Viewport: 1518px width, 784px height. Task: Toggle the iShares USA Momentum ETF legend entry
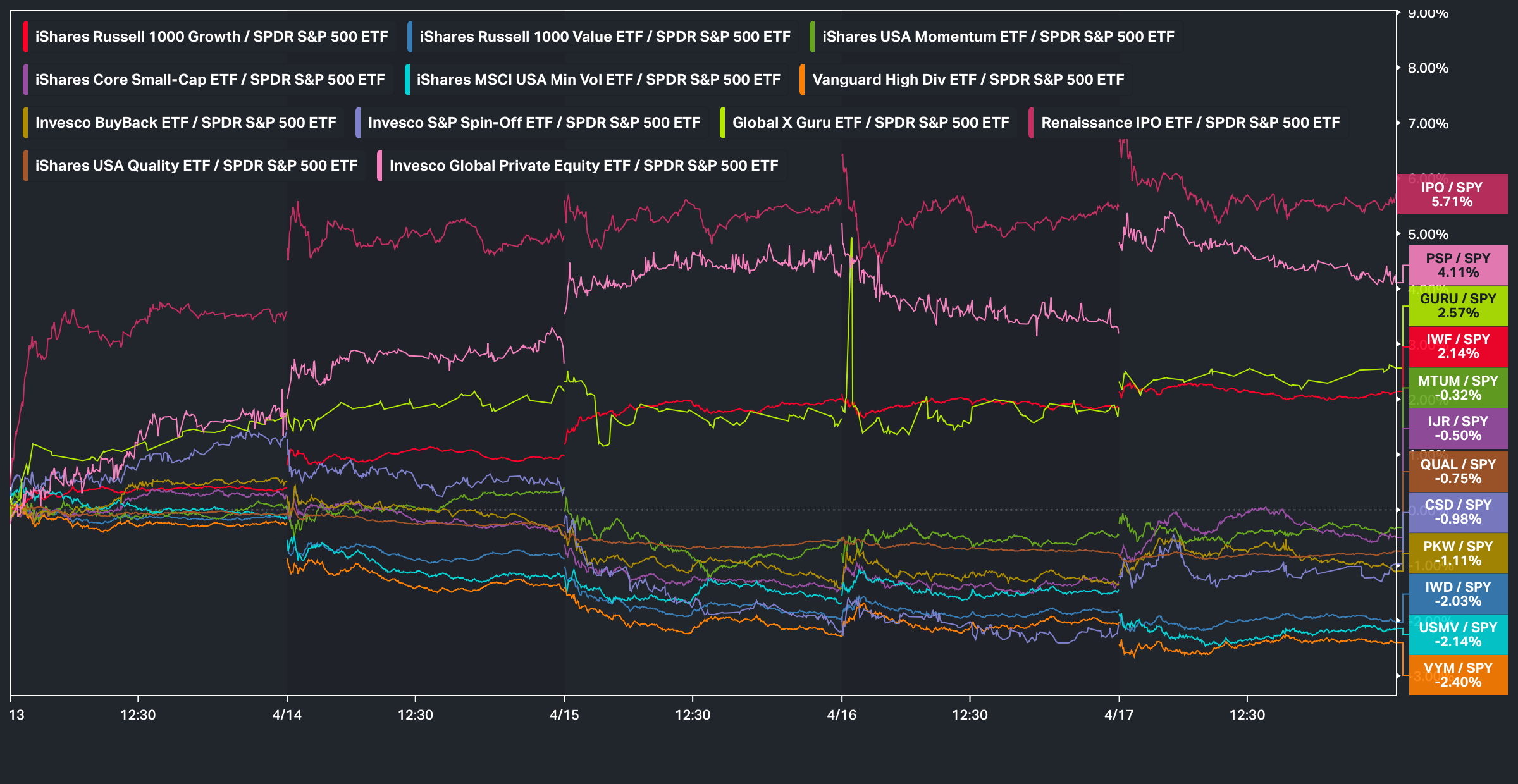click(997, 37)
